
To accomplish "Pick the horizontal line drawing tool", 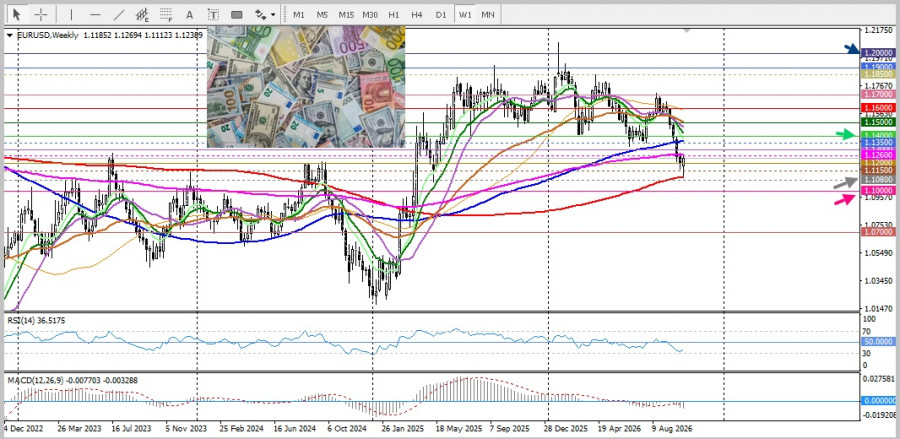I will 95,14.
